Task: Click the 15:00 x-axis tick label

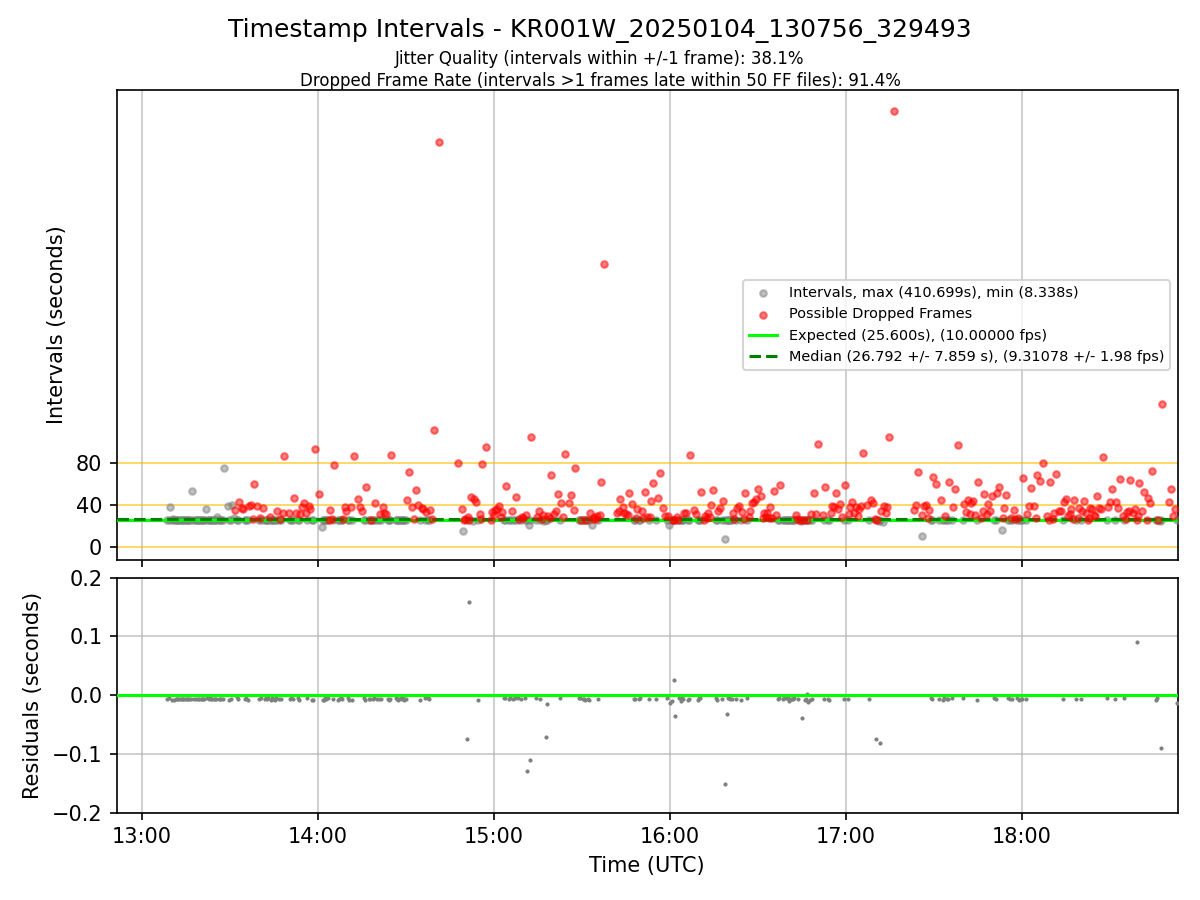Action: coord(494,835)
